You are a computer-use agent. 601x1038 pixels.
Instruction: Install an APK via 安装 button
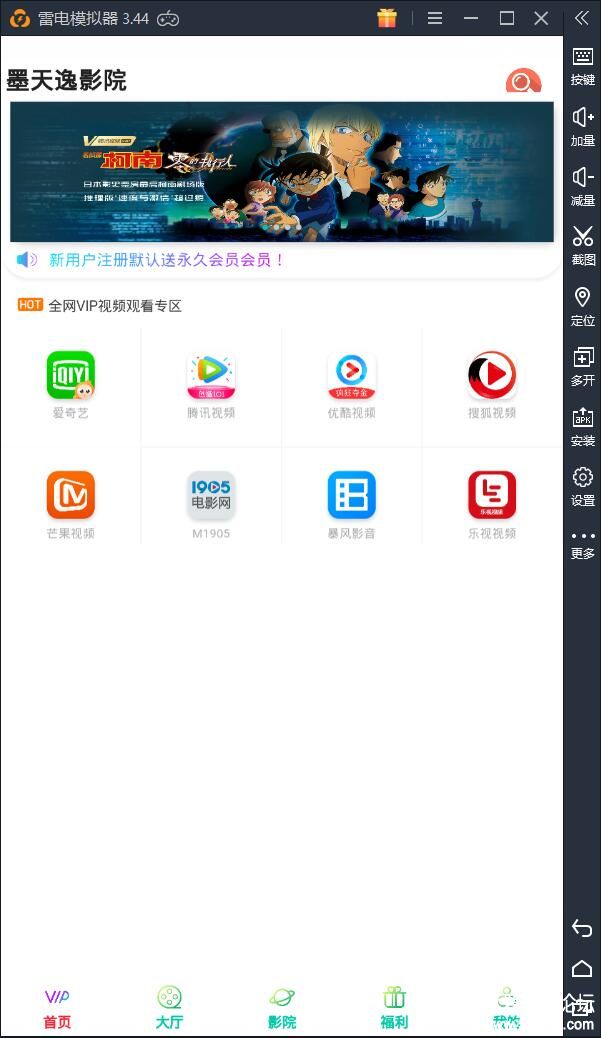[x=582, y=427]
